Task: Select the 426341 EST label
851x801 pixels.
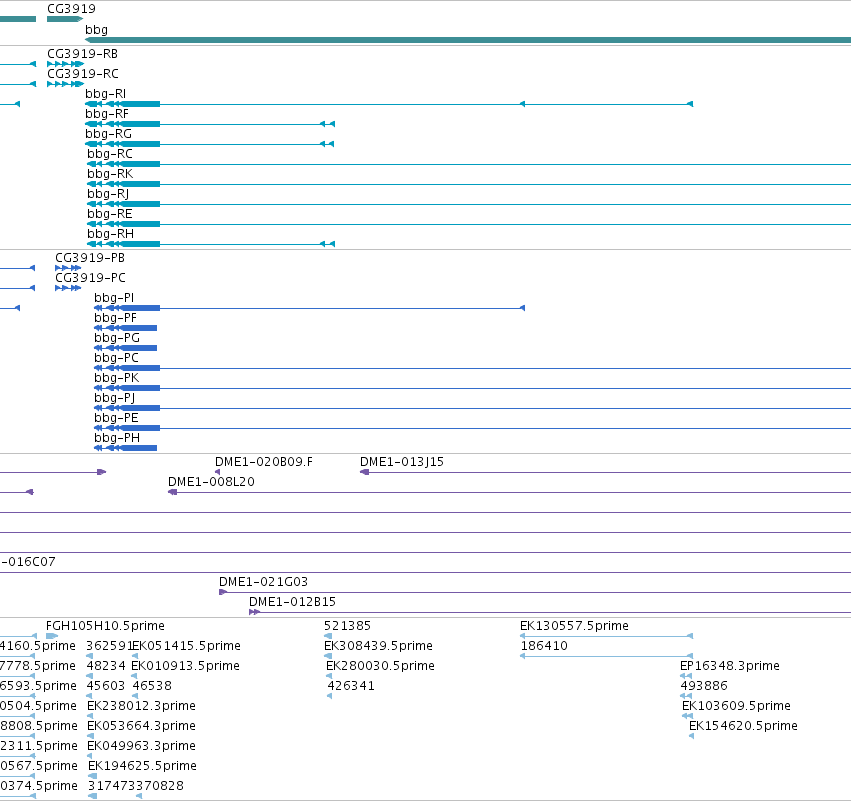Action: 351,686
